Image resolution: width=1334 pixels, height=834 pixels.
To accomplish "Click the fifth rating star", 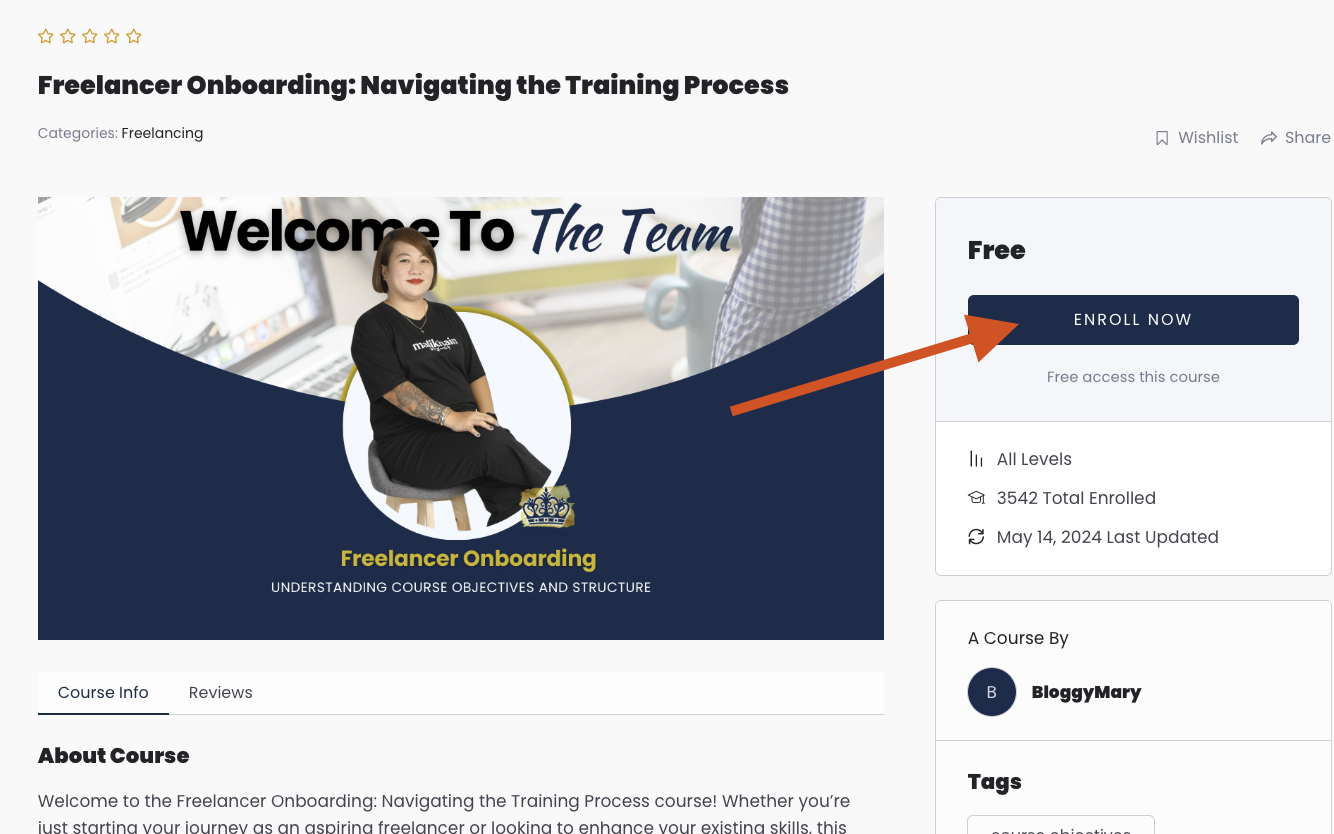I will point(134,37).
